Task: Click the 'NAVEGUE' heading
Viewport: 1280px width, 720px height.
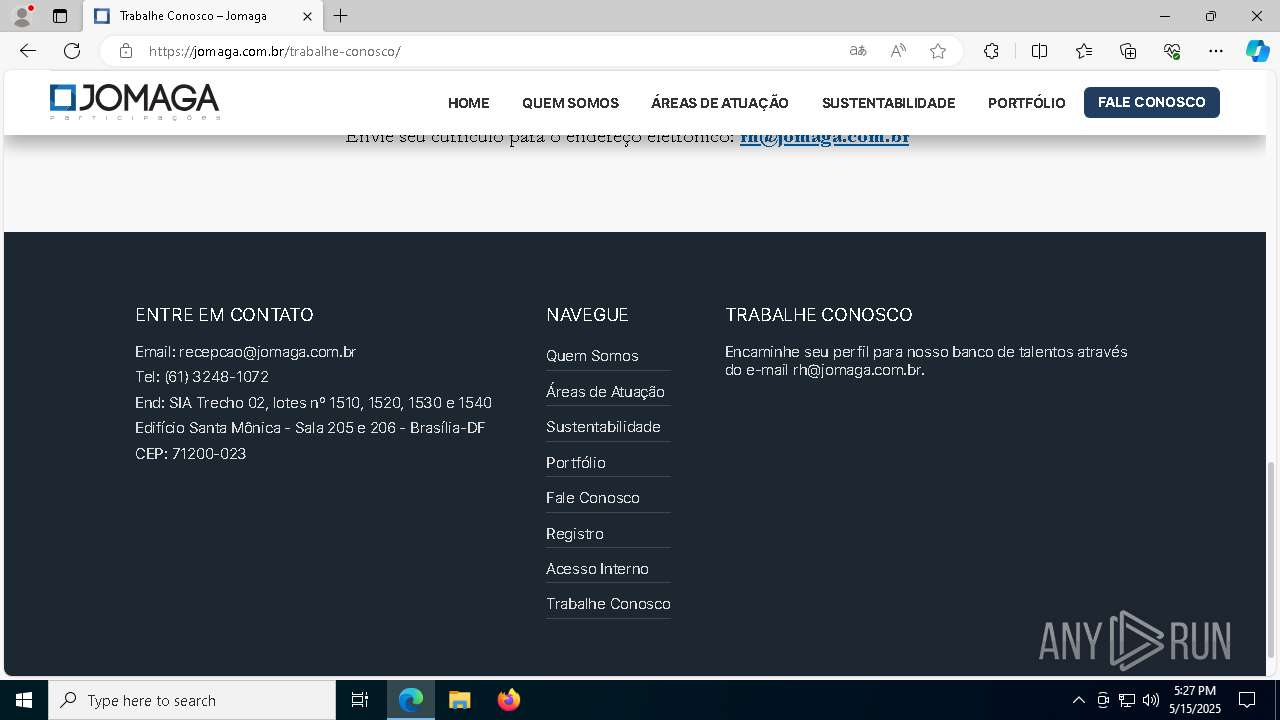Action: [587, 315]
